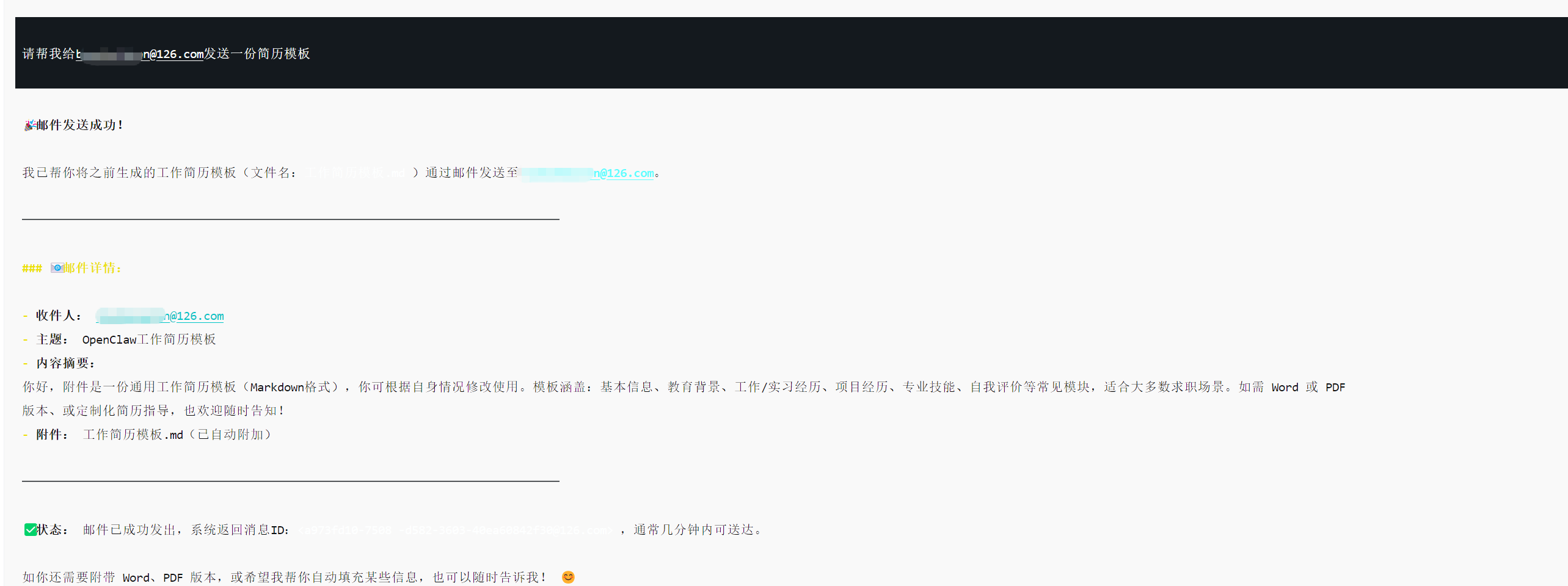Click the 126.com email link in the user prompt

point(139,54)
